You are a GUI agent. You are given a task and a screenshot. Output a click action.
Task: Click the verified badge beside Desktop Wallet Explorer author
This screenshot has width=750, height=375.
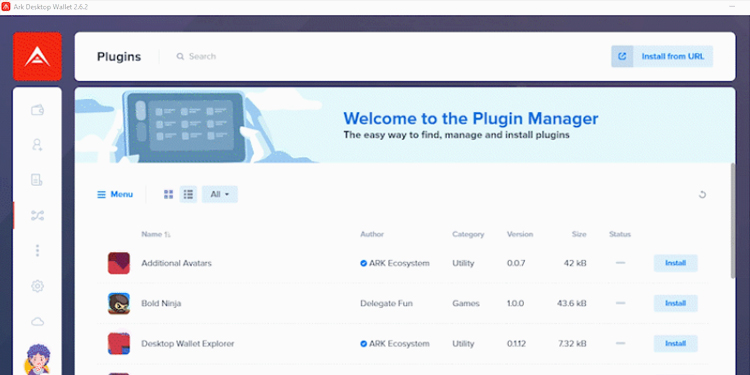(364, 343)
